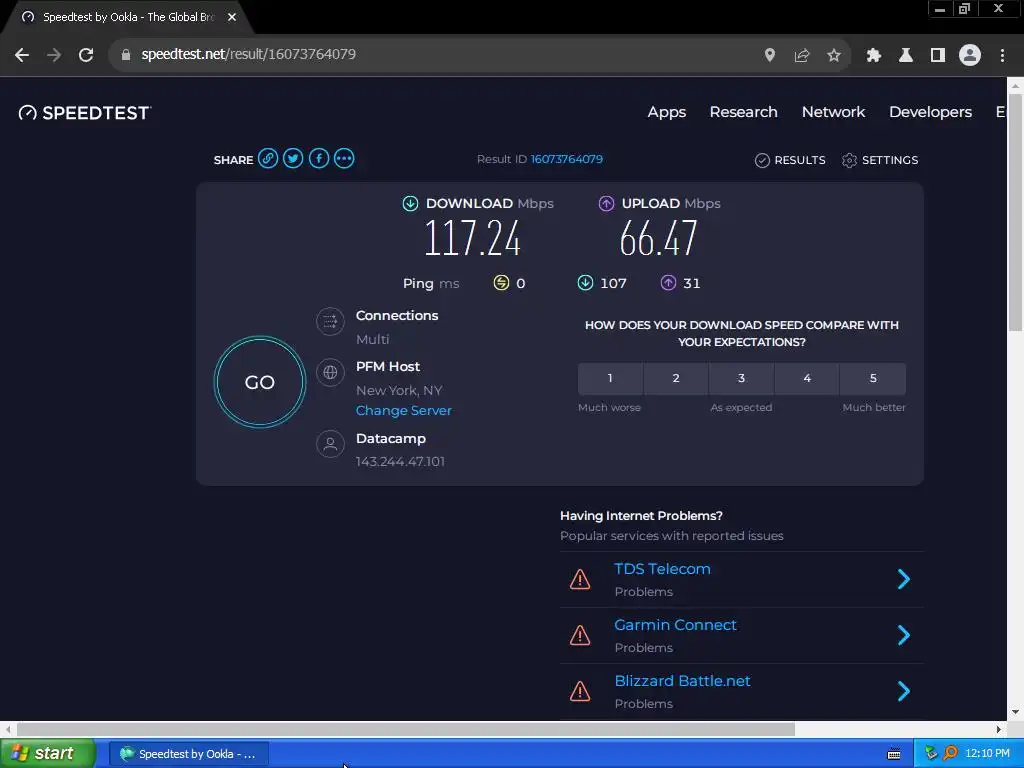Open Blizzard Battle.net problems link
Viewport: 1024px width, 768px height.
(682, 681)
